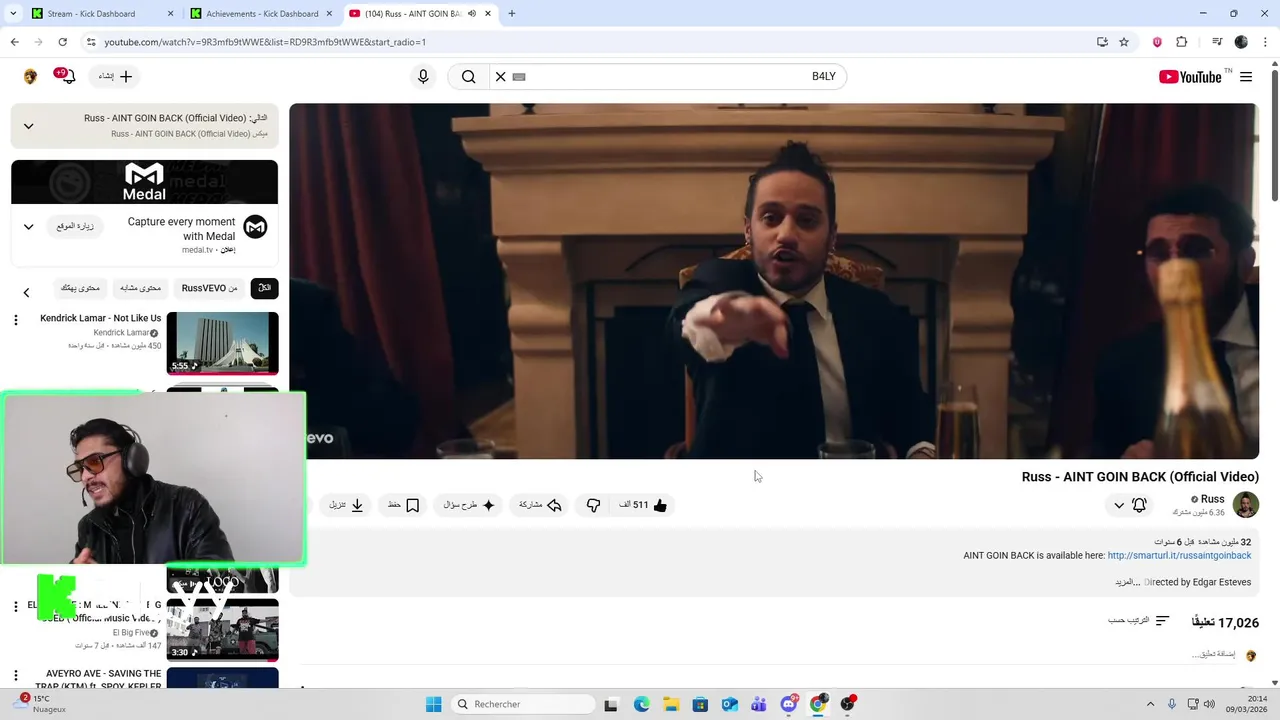Viewport: 1280px width, 720px height.
Task: Switch to Achievements - Kick Dashboard tab
Action: (x=262, y=14)
